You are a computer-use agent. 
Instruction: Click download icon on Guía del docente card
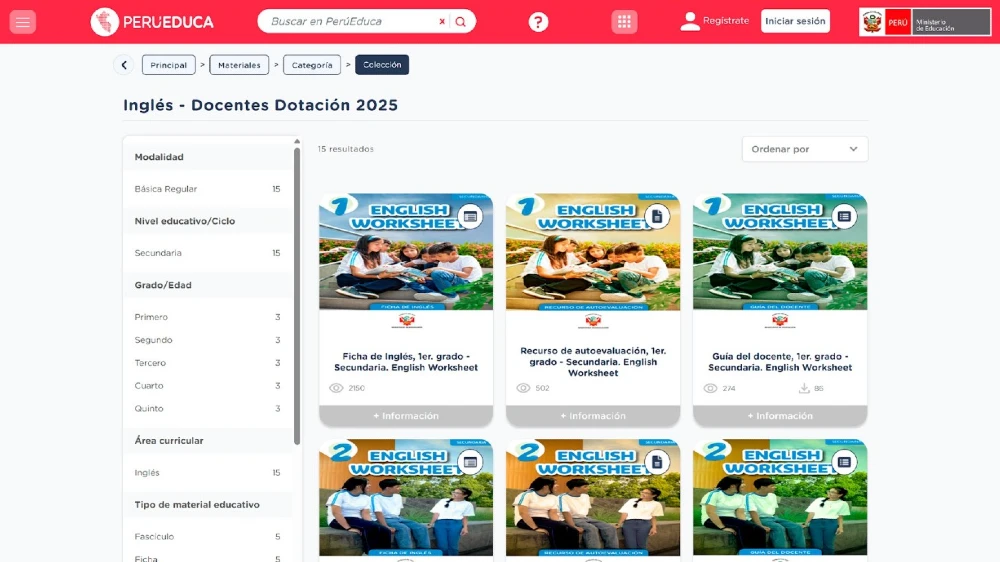pos(804,388)
